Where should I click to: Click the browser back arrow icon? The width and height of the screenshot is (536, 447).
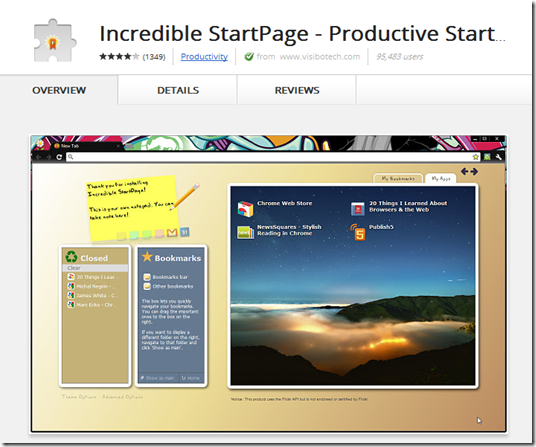(38, 157)
